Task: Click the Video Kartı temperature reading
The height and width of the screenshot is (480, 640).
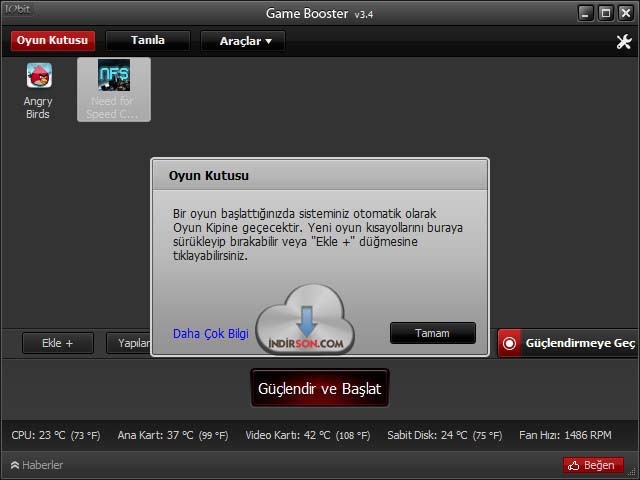Action: (308, 435)
